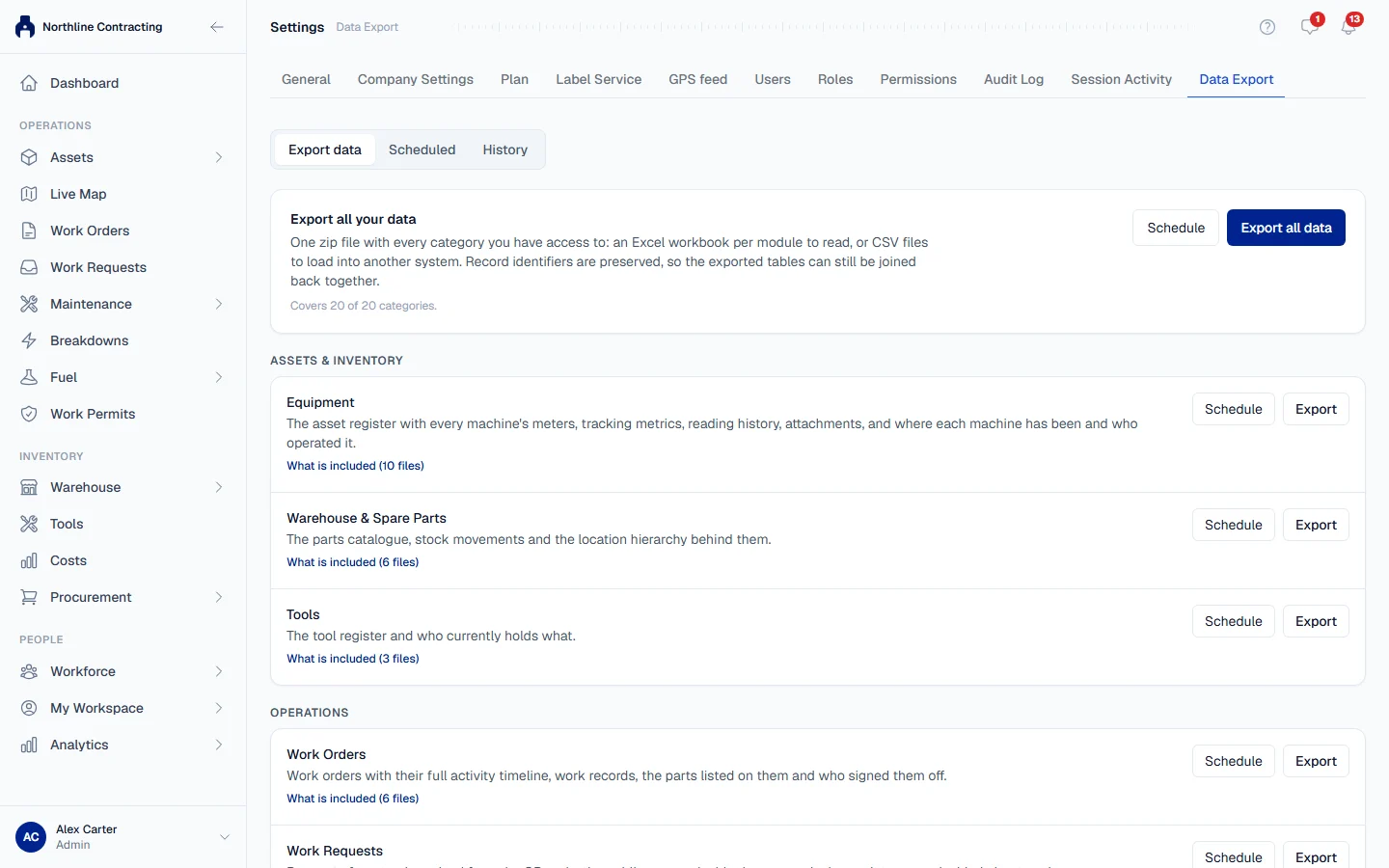Screen dimensions: 1389x868
Task: Click the Export all data button
Action: [1286, 228]
